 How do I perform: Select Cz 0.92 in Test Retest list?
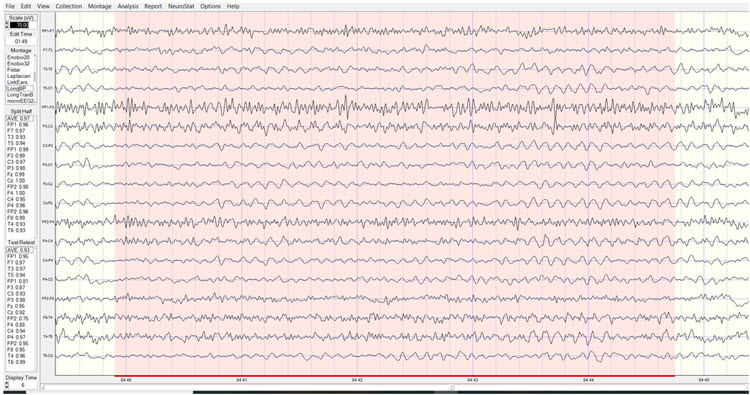17,312
